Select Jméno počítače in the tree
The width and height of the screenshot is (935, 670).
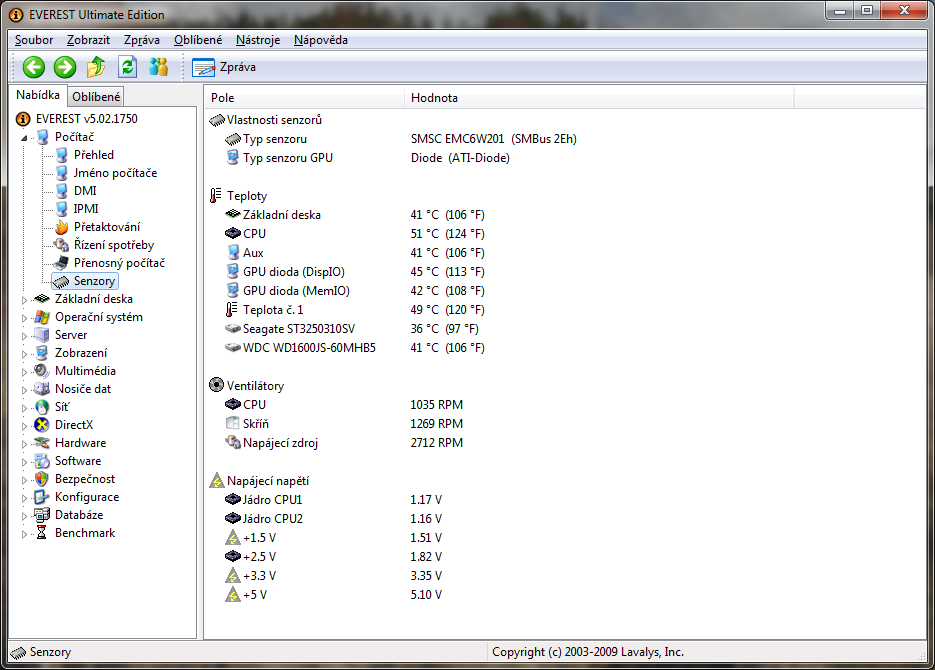(116, 173)
